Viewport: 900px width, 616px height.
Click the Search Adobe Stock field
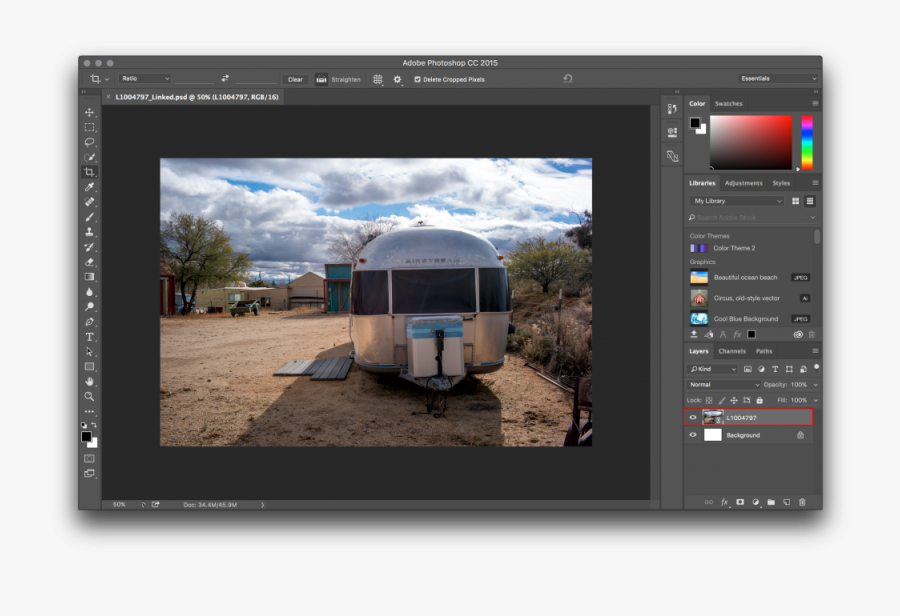coord(754,217)
